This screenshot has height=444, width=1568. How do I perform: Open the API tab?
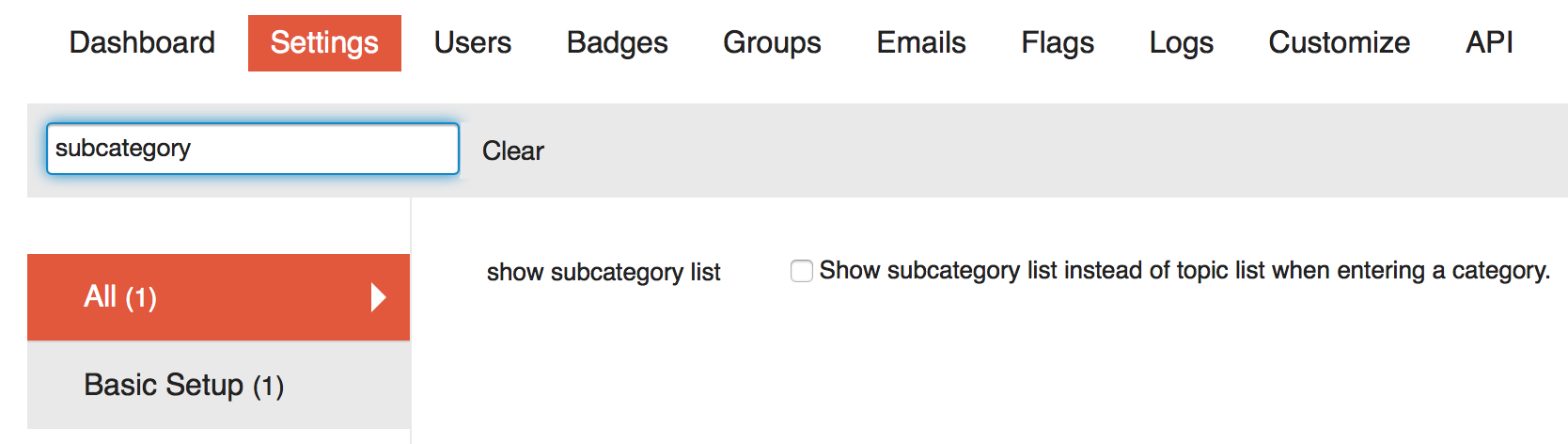(1489, 43)
